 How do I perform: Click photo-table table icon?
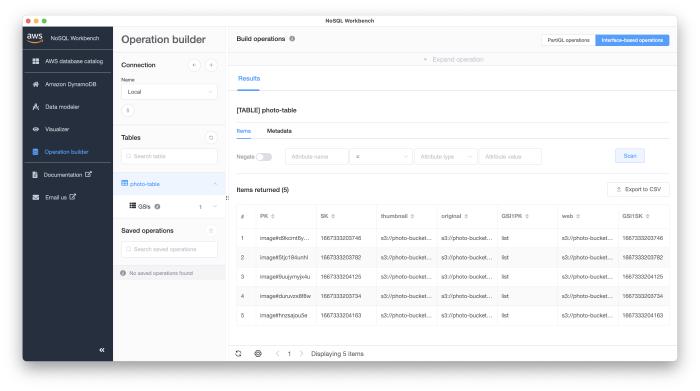point(125,183)
